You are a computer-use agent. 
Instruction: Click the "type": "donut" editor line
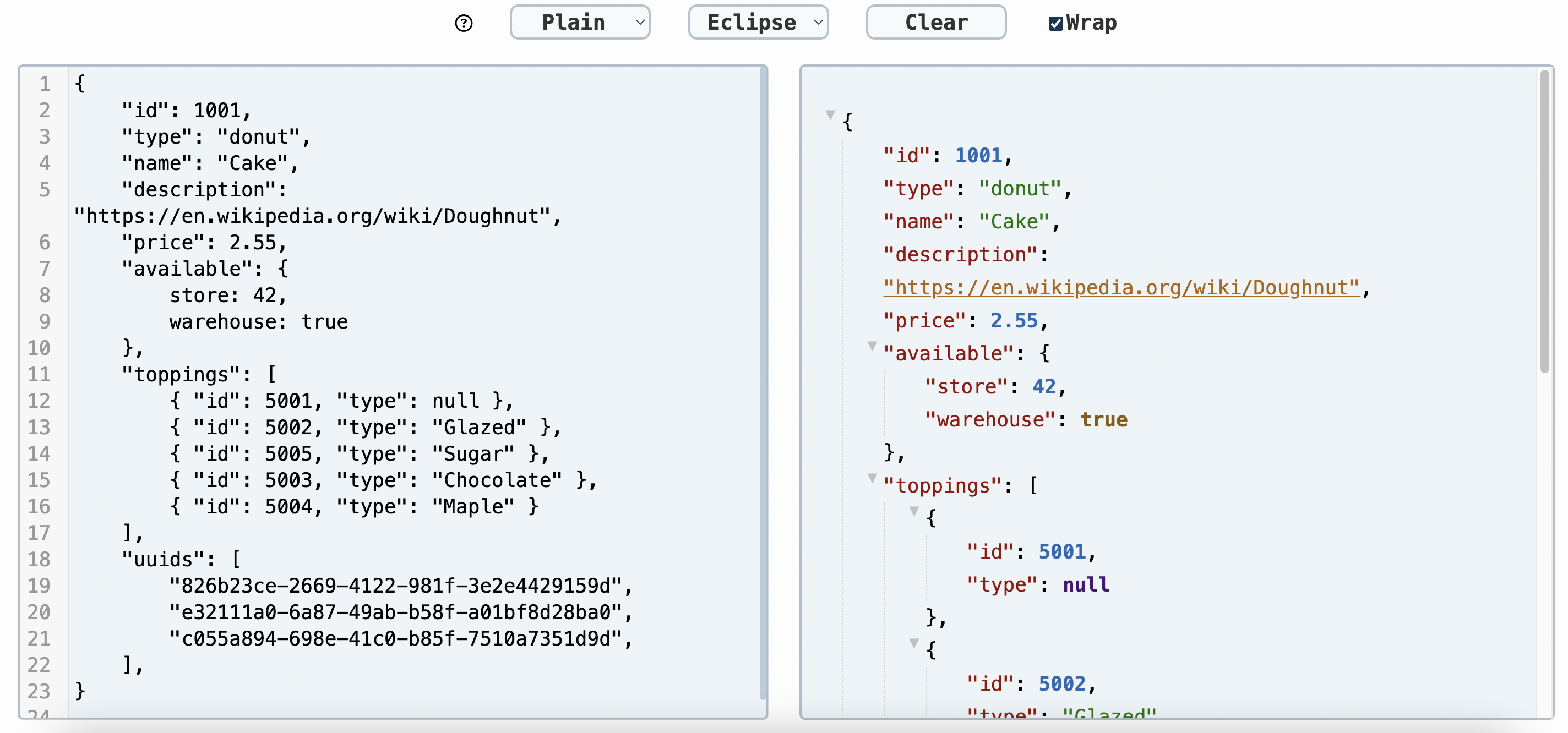(x=216, y=137)
